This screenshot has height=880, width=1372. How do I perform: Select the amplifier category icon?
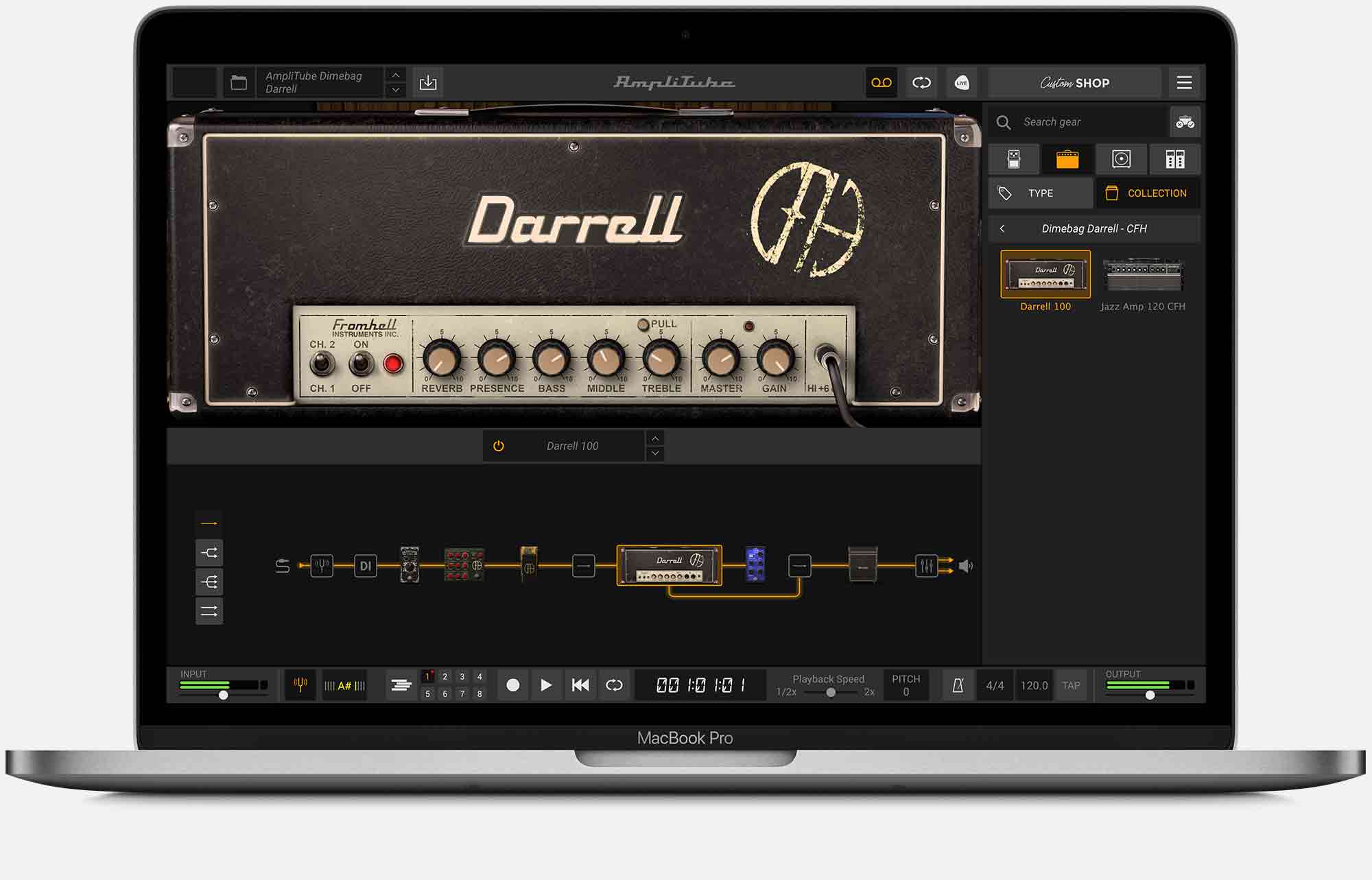1068,159
